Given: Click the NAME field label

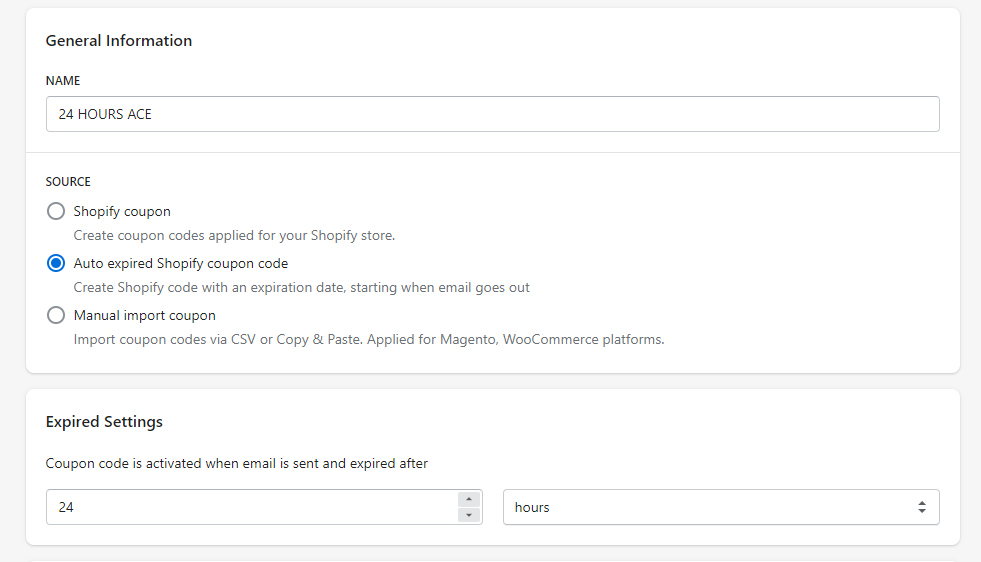Looking at the screenshot, I should 63,81.
